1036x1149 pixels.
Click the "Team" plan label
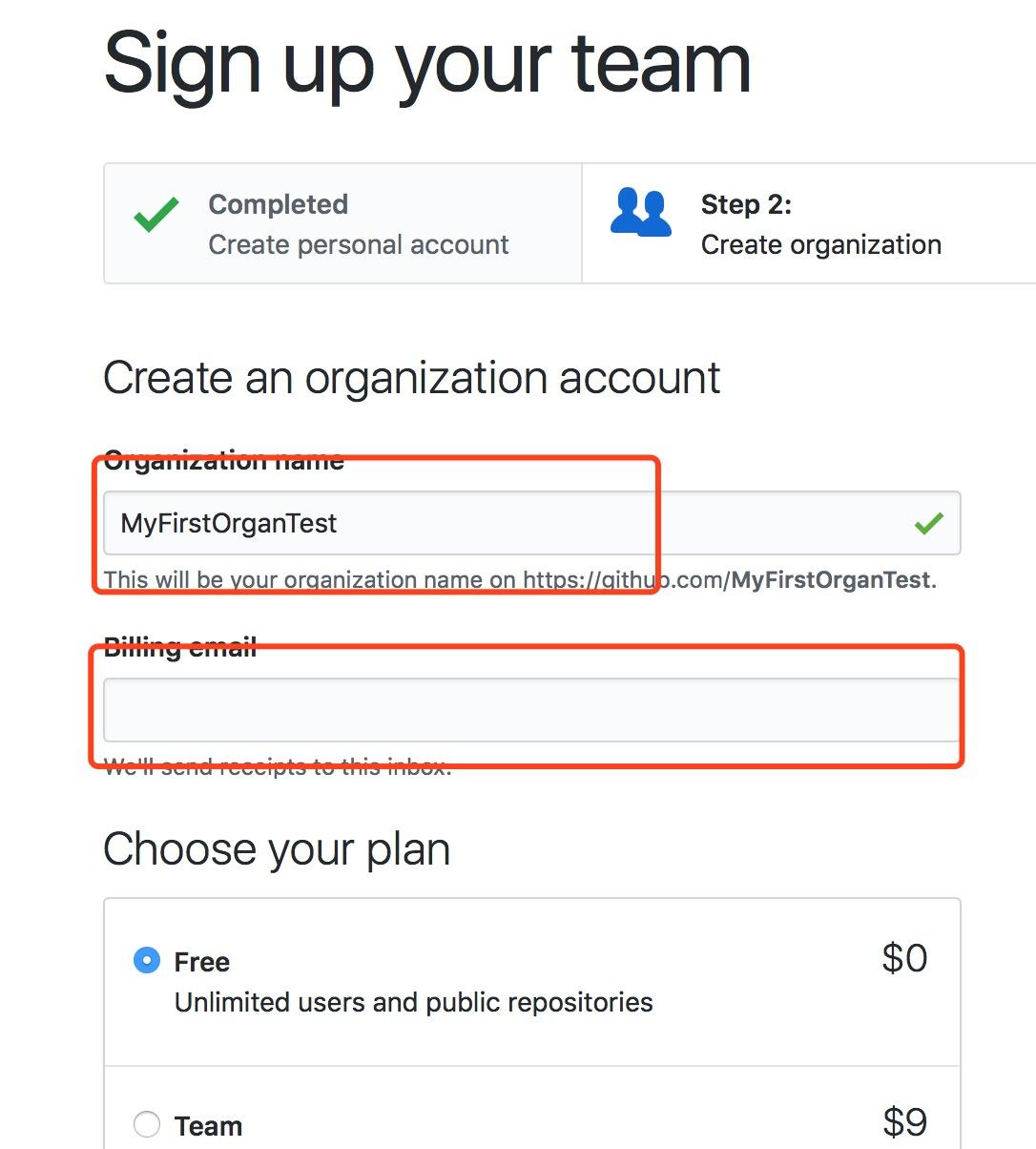pos(208,1126)
